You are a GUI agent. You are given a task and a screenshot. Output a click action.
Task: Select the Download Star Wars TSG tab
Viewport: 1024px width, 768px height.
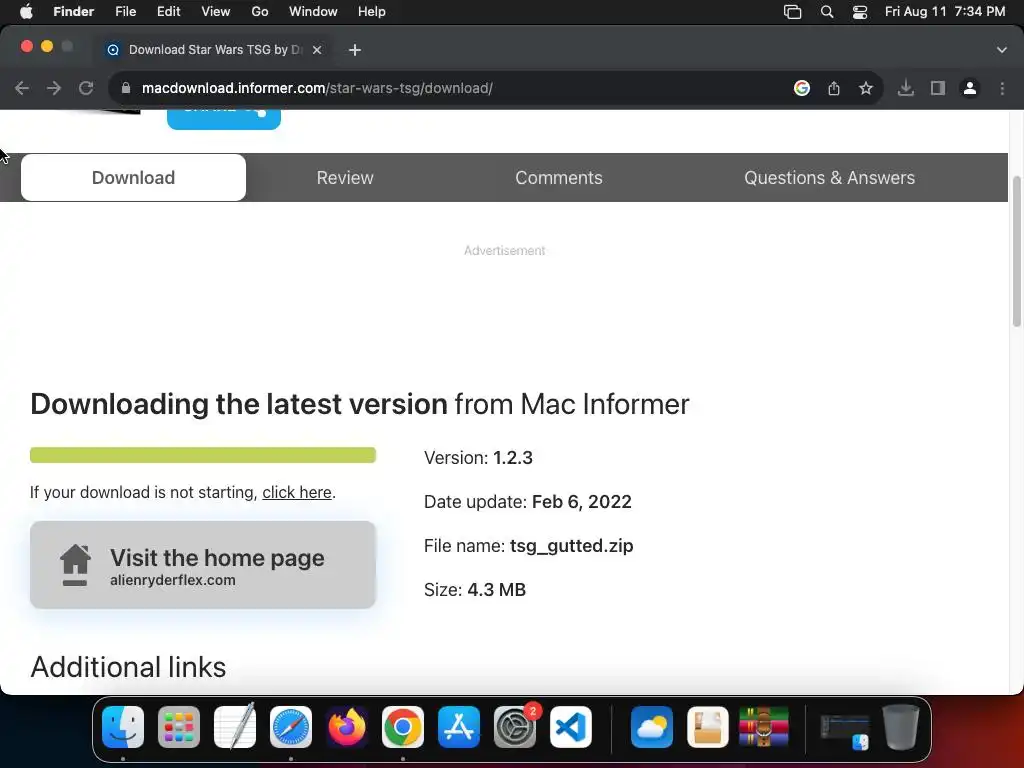[216, 50]
